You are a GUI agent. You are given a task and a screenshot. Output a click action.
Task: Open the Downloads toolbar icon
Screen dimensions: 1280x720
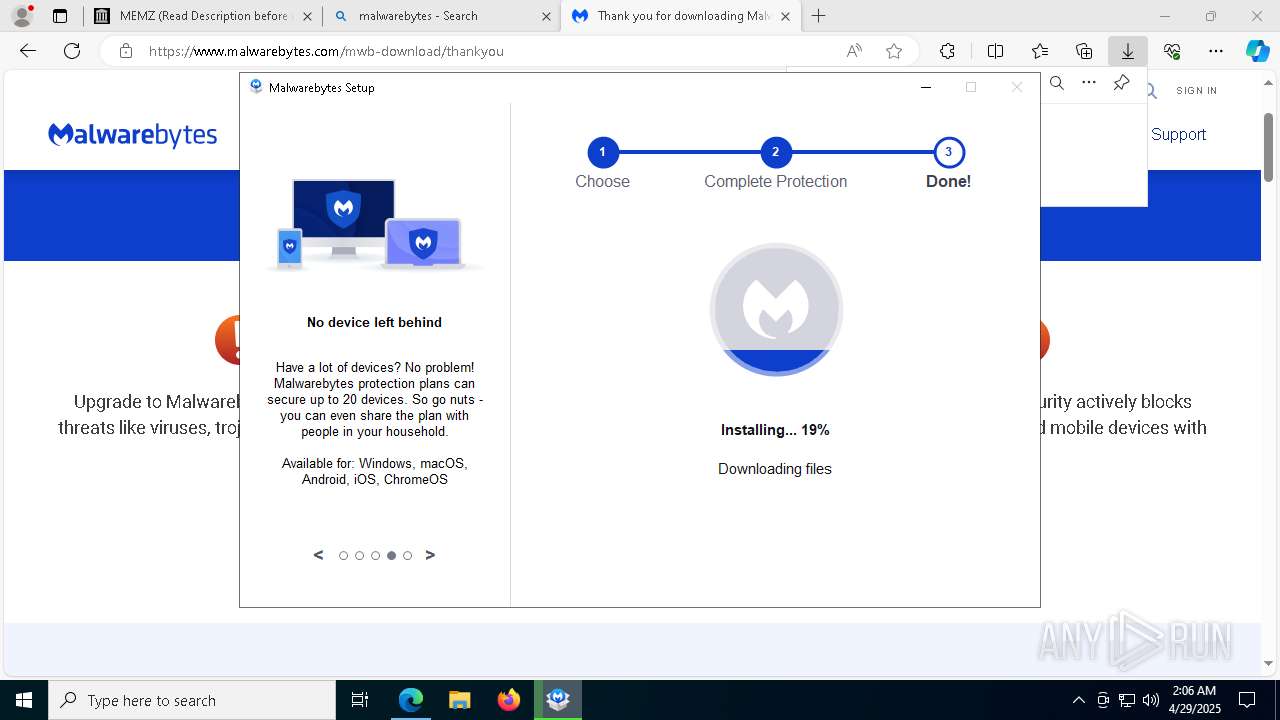1128,51
